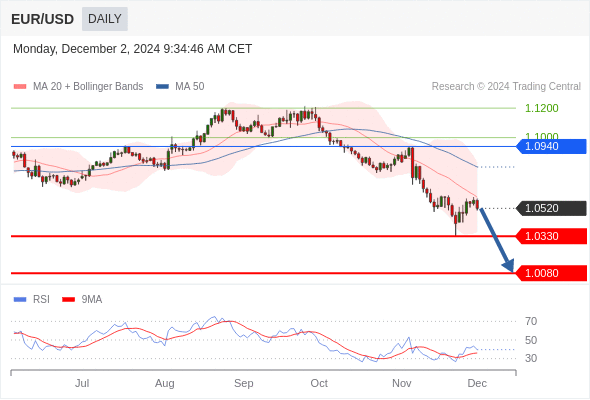
Task: Toggle MA 20 + Bollinger Bands legend
Action: click(x=78, y=87)
